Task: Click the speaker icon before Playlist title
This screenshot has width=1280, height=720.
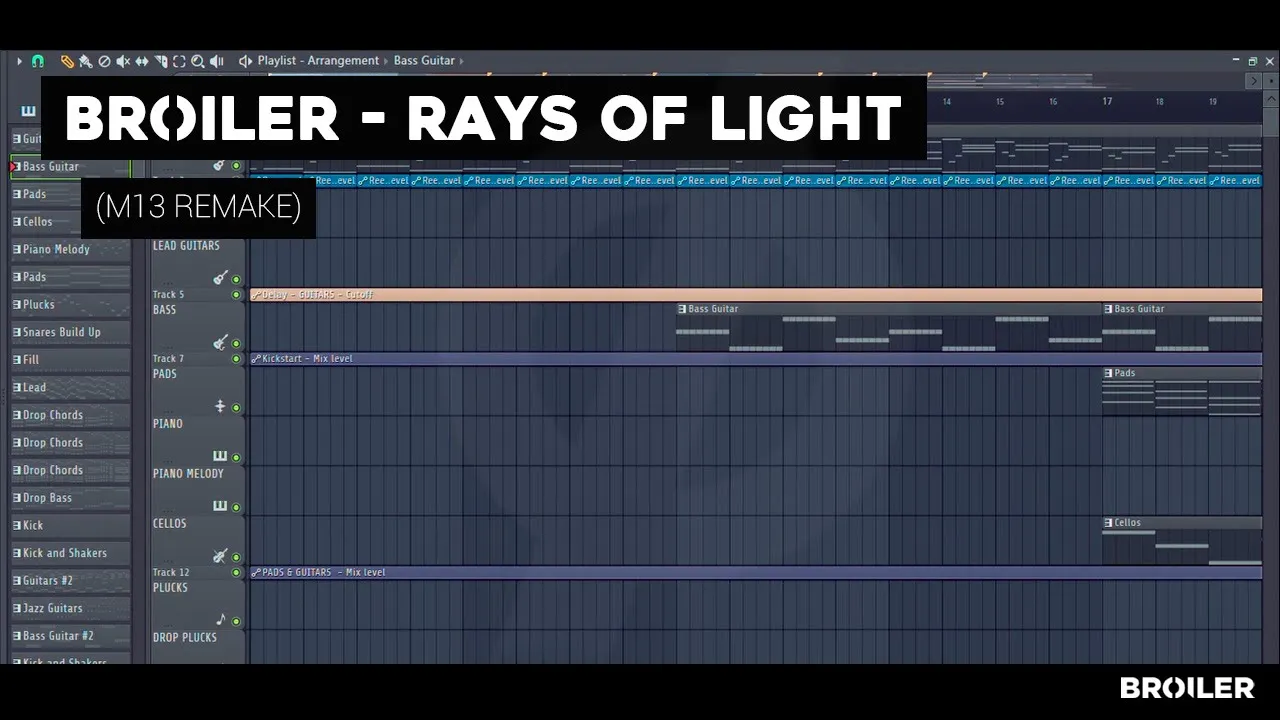Action: [245, 61]
